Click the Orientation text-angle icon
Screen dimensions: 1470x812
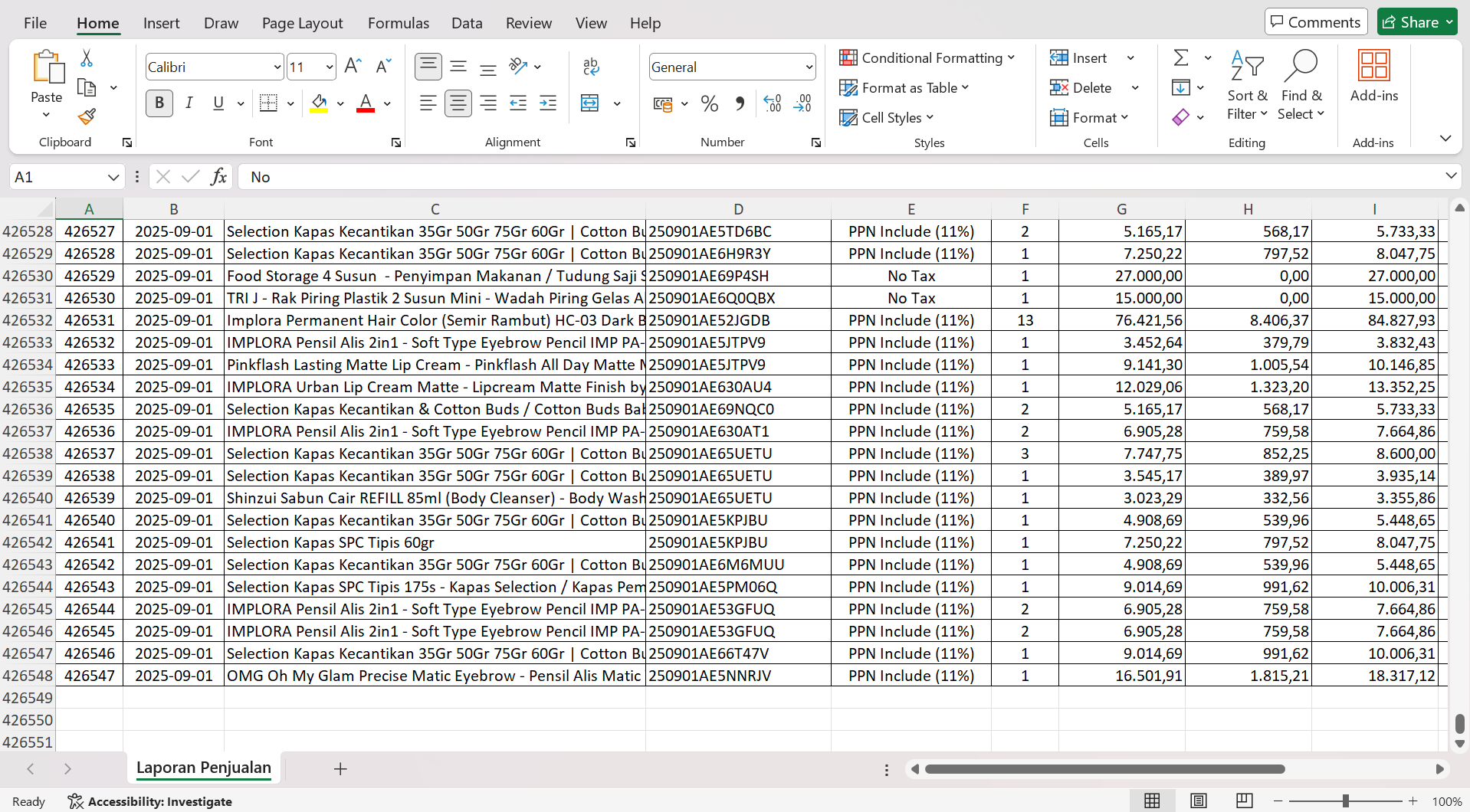(x=519, y=67)
